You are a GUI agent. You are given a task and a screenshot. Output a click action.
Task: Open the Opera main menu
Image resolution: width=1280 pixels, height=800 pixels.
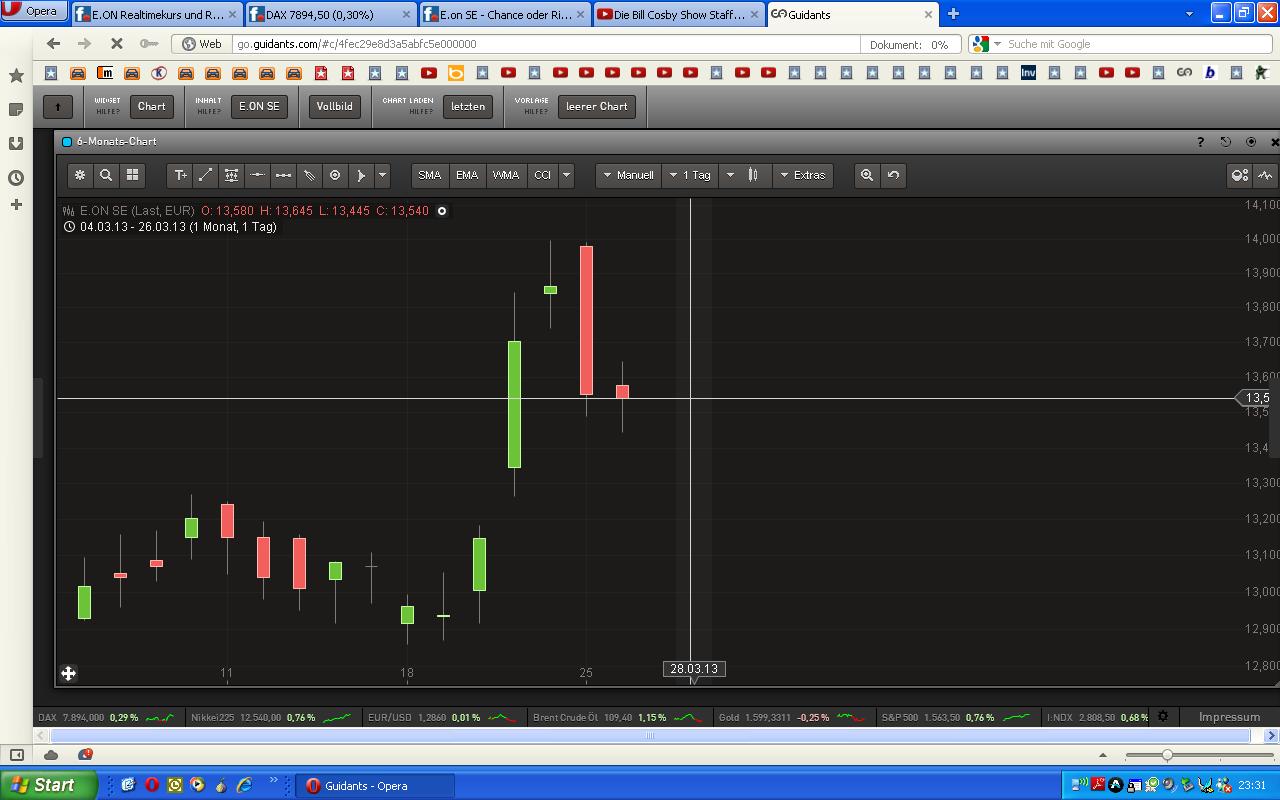33,12
